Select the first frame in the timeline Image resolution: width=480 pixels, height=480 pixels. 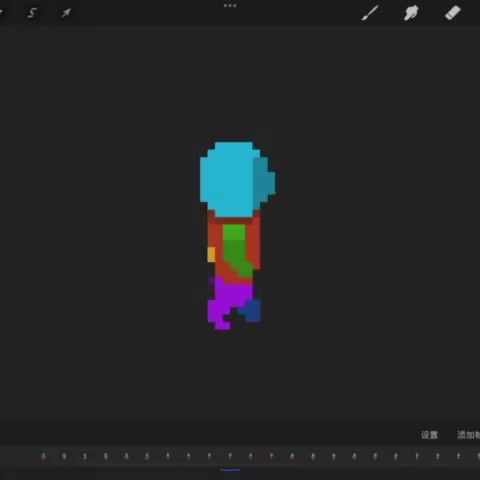point(43,456)
